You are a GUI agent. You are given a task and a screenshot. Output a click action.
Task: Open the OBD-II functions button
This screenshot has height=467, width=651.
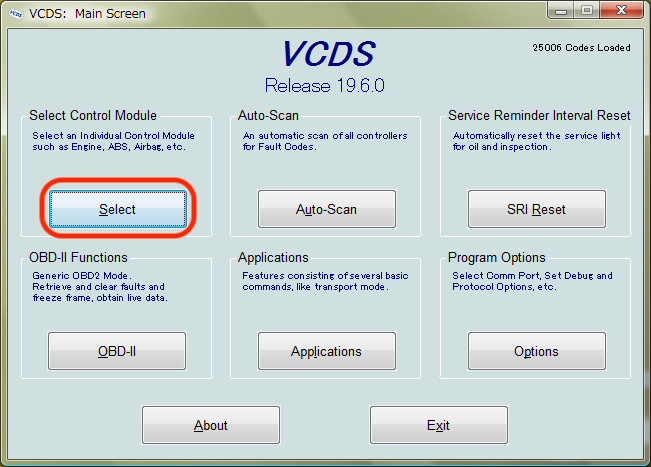117,351
